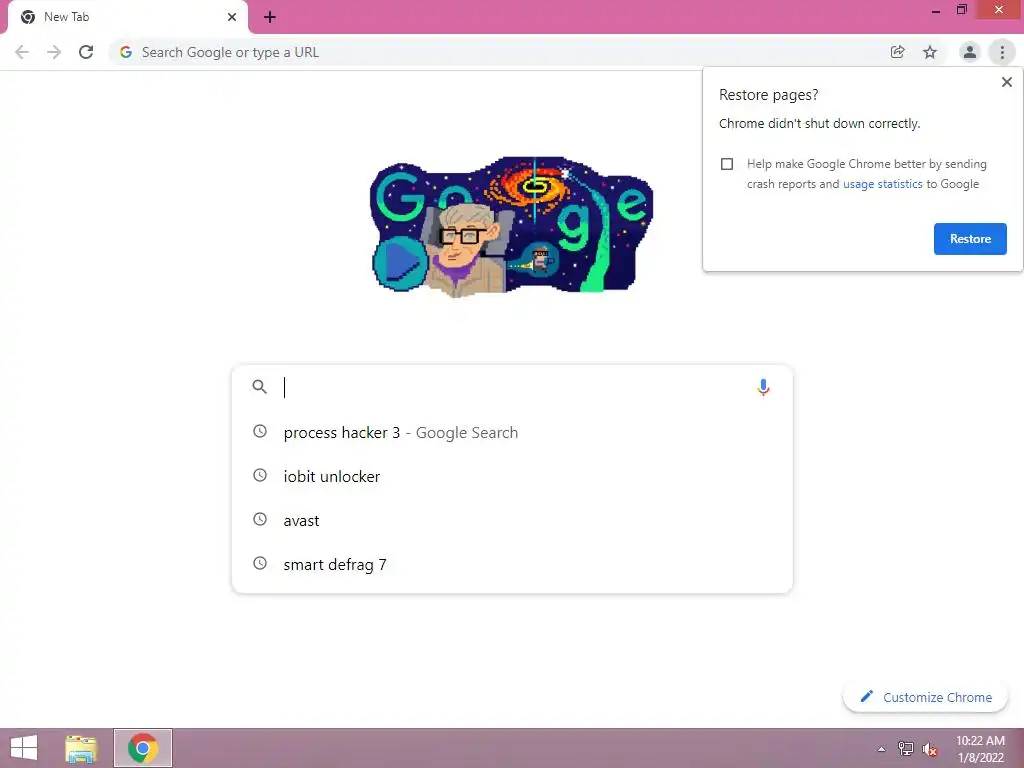Play the Google Doodle video
This screenshot has height=768, width=1024.
pyautogui.click(x=400, y=263)
